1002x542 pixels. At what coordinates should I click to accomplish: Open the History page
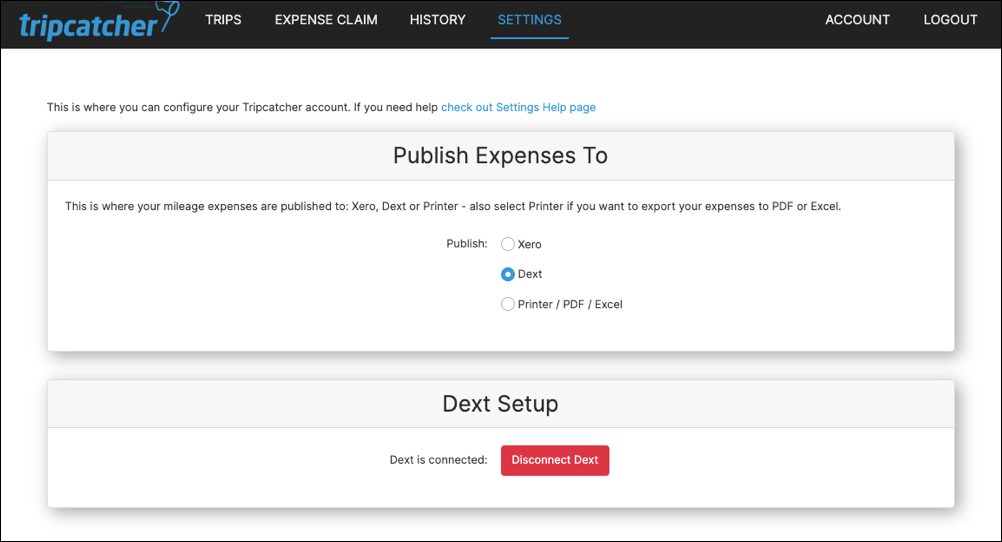[x=437, y=20]
